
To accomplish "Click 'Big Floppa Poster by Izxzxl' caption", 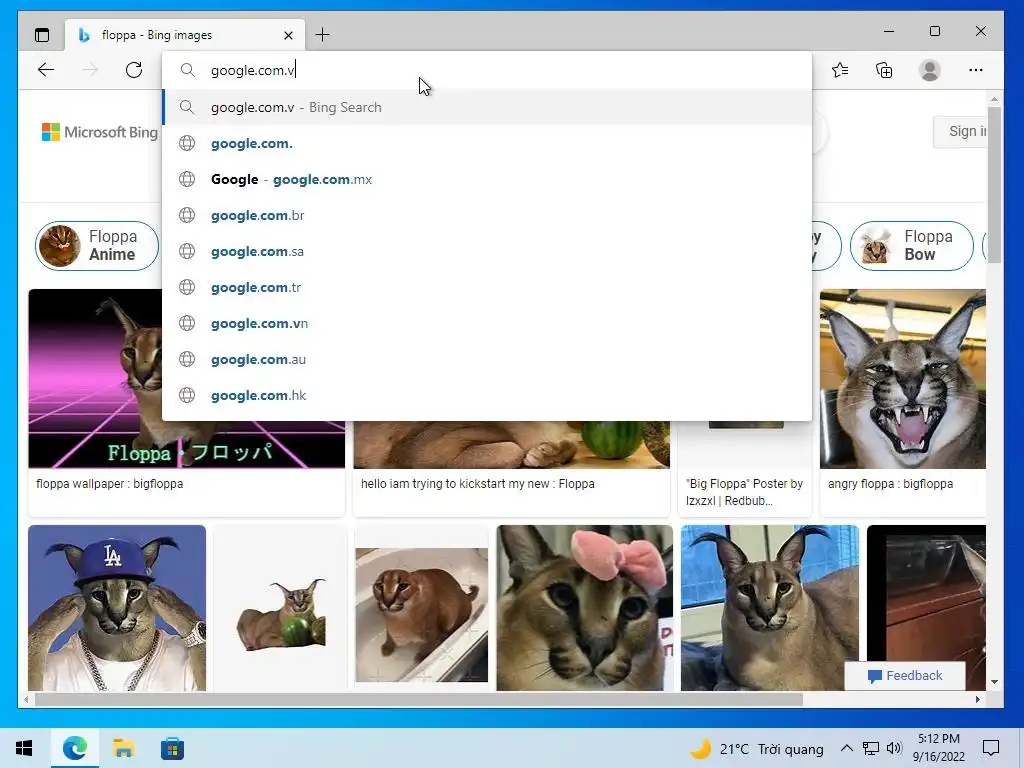I will click(x=744, y=492).
